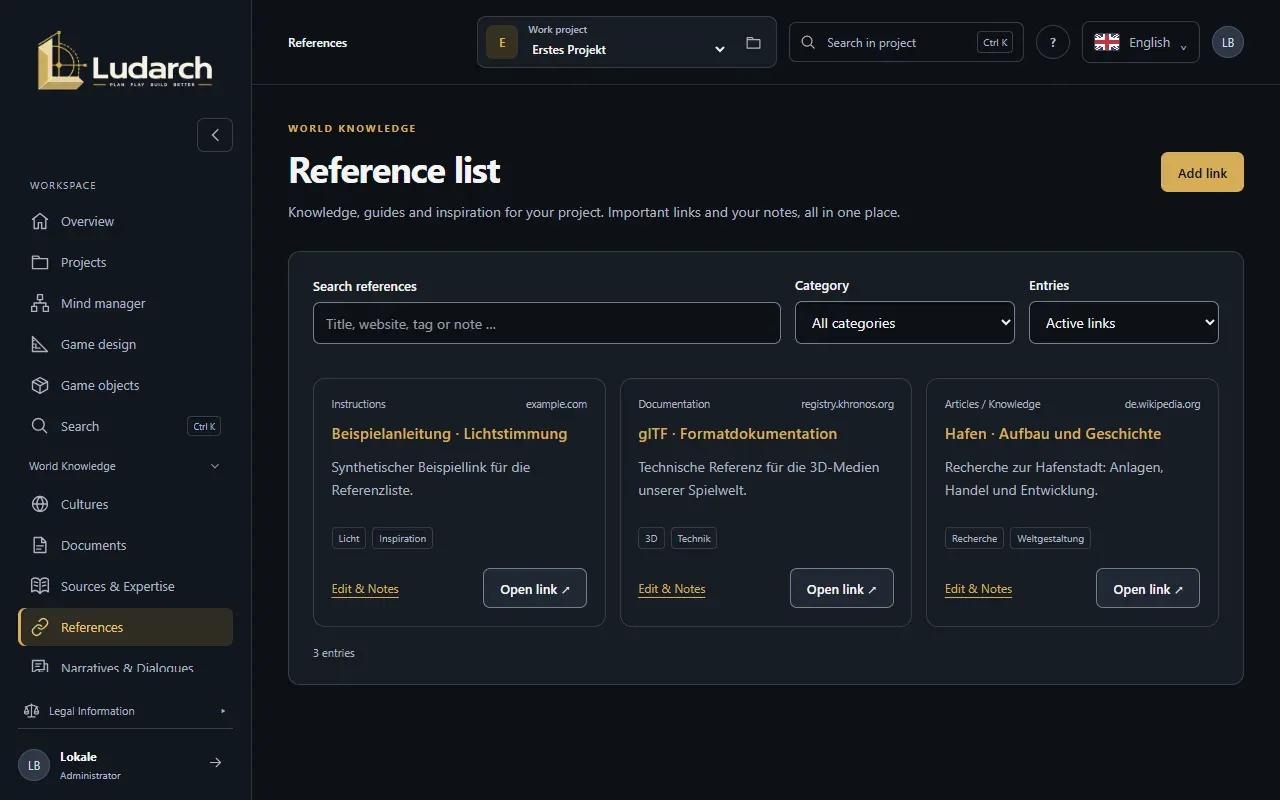Collapse the World Knowledge sidebar section
Screen dimensions: 1280x800
[x=125, y=466]
